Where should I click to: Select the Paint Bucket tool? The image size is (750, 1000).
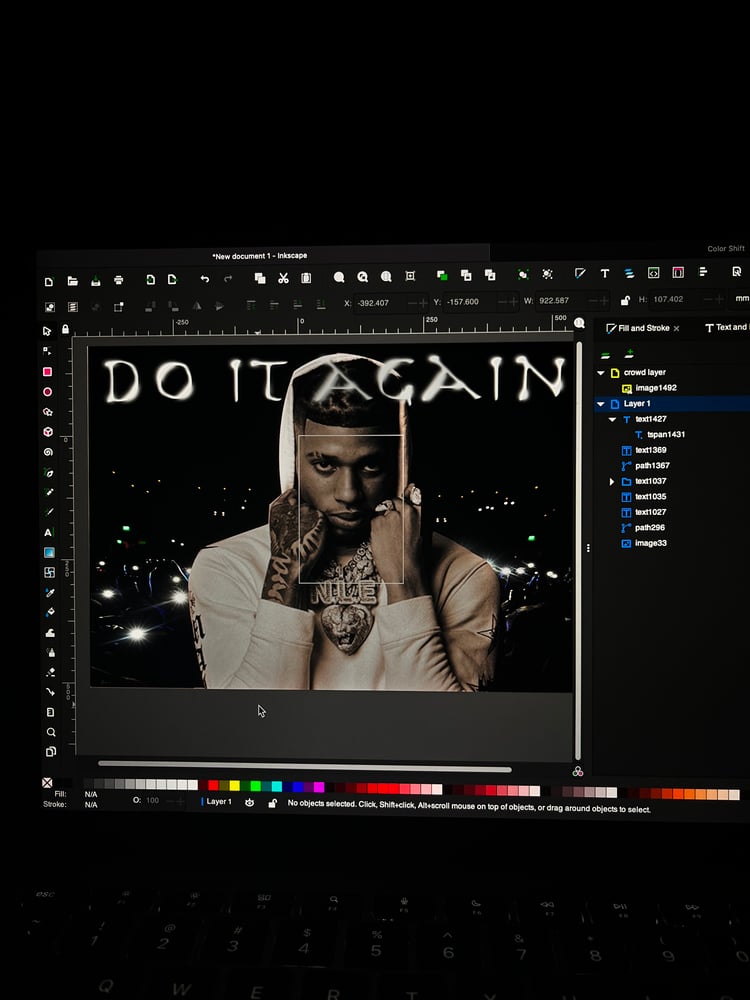pos(50,612)
